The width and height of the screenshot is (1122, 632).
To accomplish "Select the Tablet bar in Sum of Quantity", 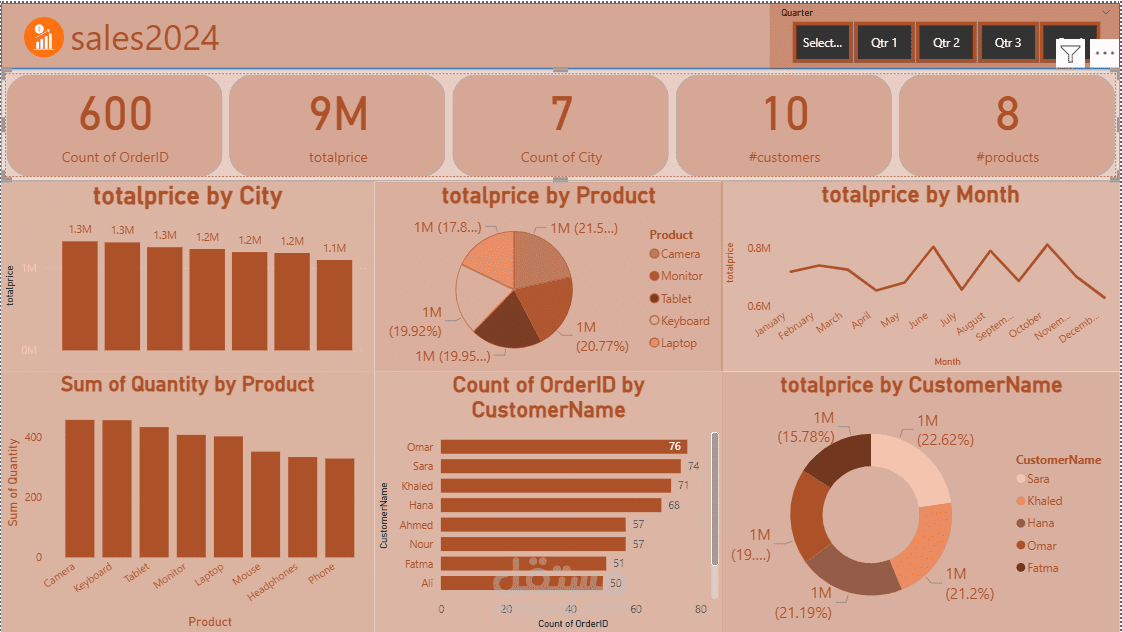I will pos(154,492).
